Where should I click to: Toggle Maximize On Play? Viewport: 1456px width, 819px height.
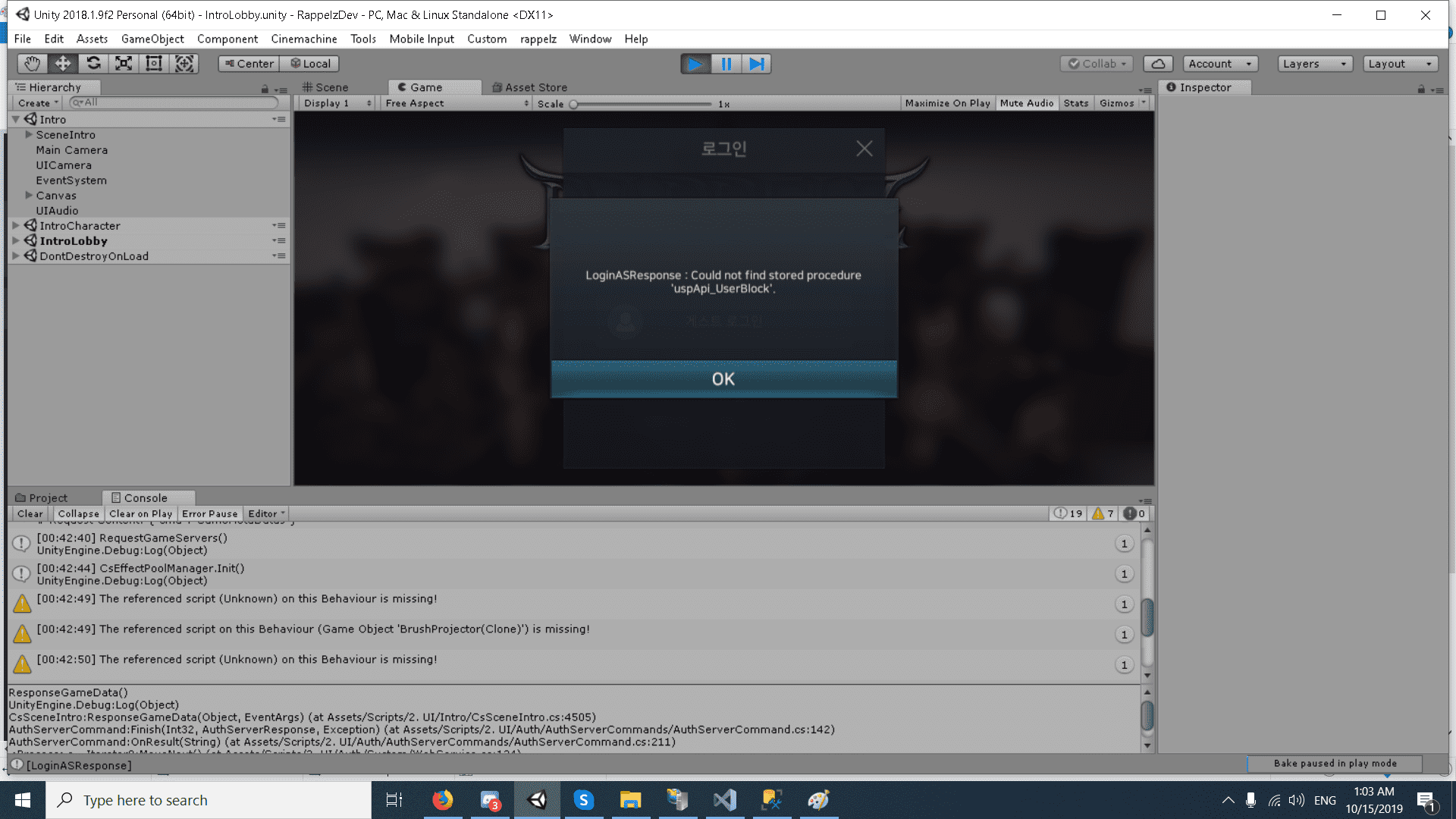tap(947, 103)
